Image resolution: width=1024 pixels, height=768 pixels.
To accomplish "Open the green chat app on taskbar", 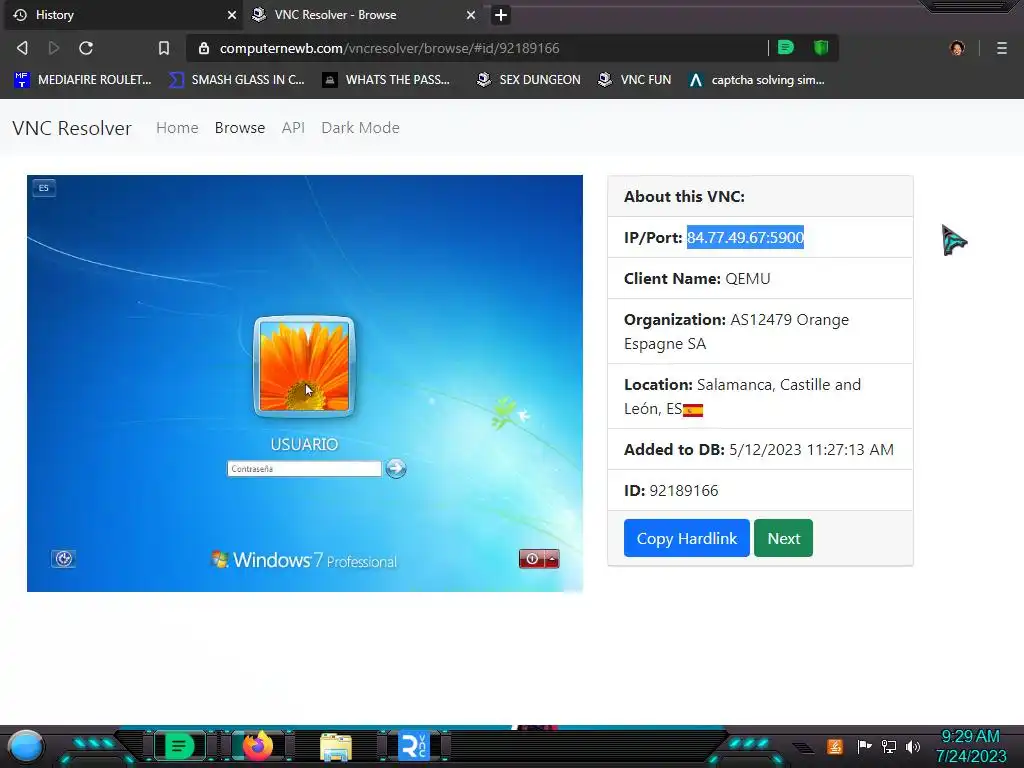I will click(179, 746).
